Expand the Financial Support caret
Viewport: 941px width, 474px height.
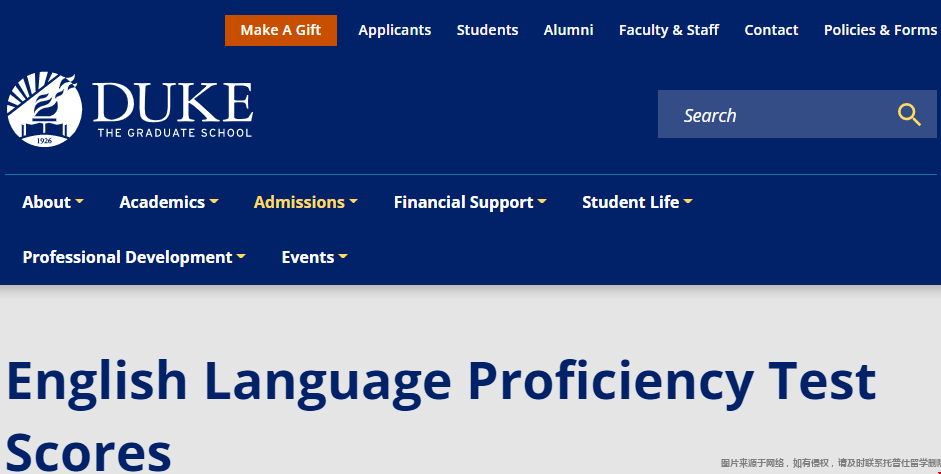[542, 202]
